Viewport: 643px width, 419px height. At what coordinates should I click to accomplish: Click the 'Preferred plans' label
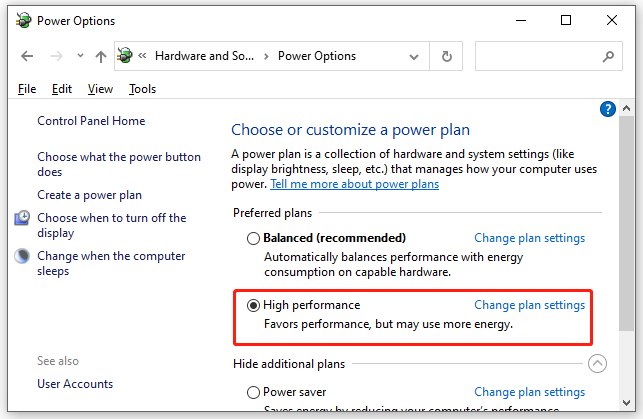272,213
